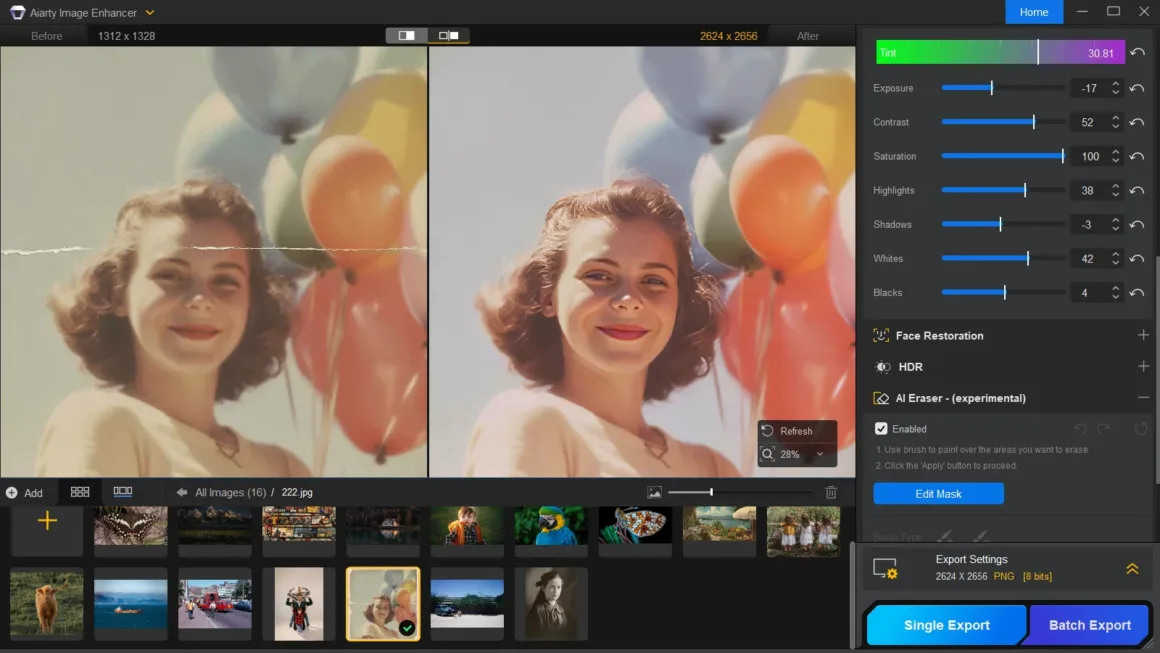Open the Aiarty Image Enhancer dropdown menu
Viewport: 1160px width, 653px height.
coord(149,12)
